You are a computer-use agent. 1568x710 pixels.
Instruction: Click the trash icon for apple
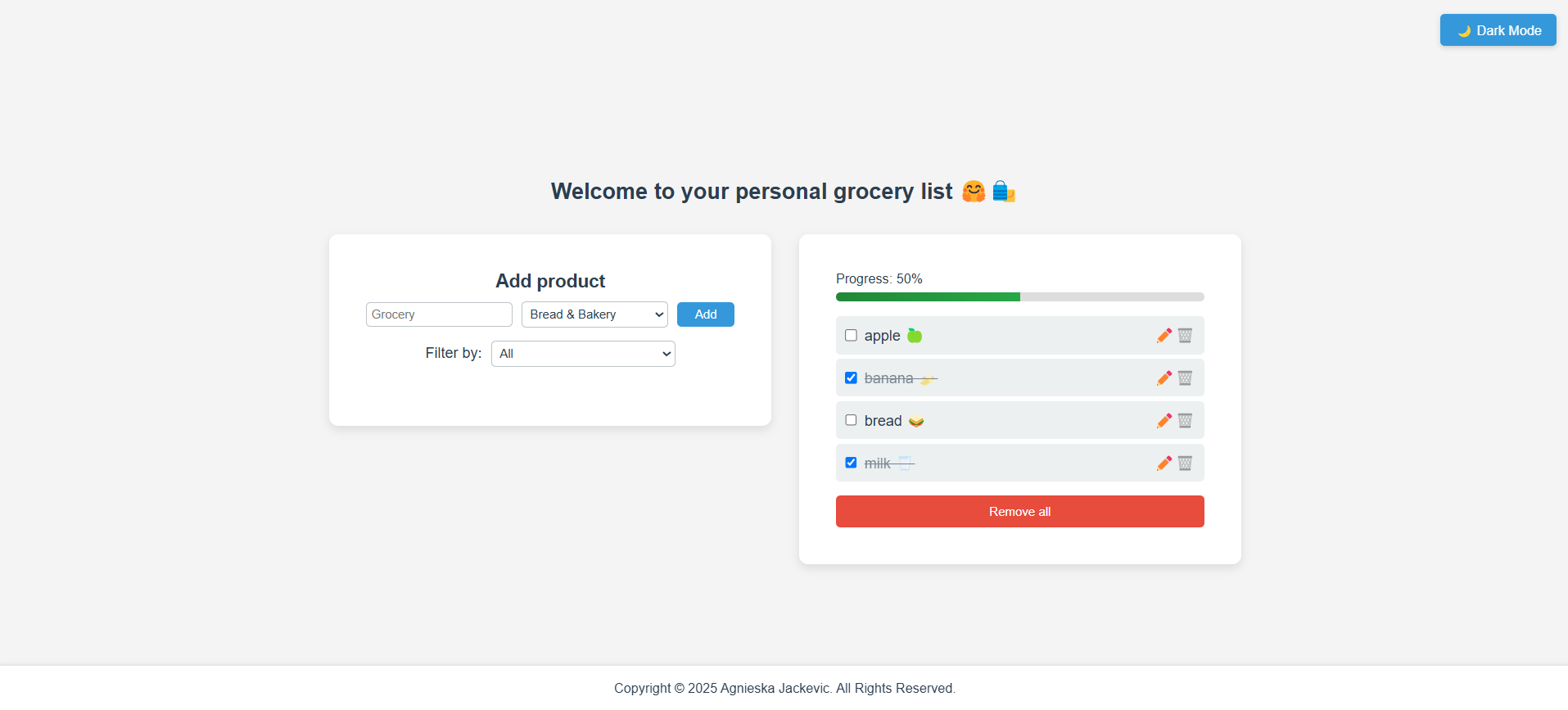pos(1185,336)
